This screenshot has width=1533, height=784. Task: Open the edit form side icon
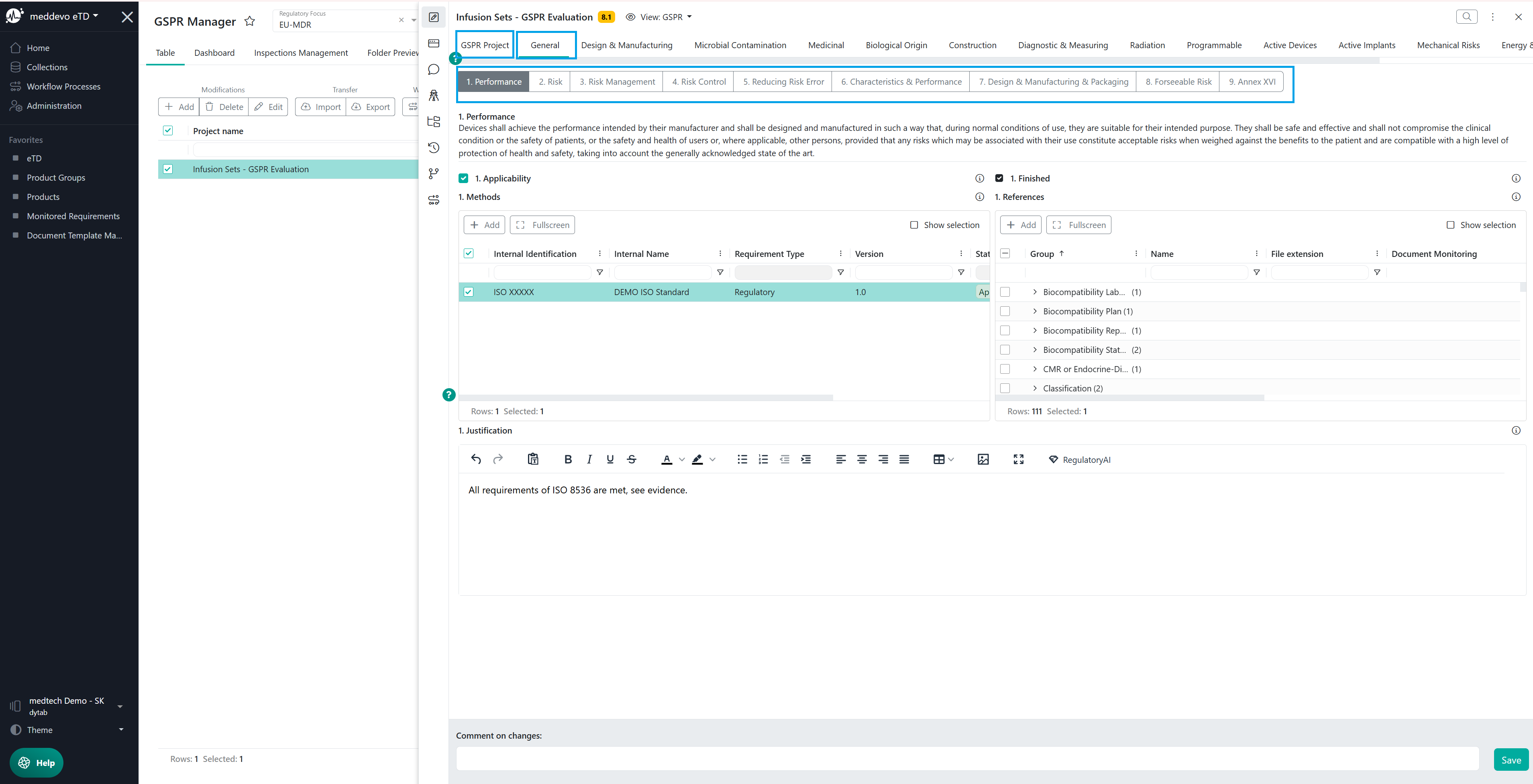point(434,17)
